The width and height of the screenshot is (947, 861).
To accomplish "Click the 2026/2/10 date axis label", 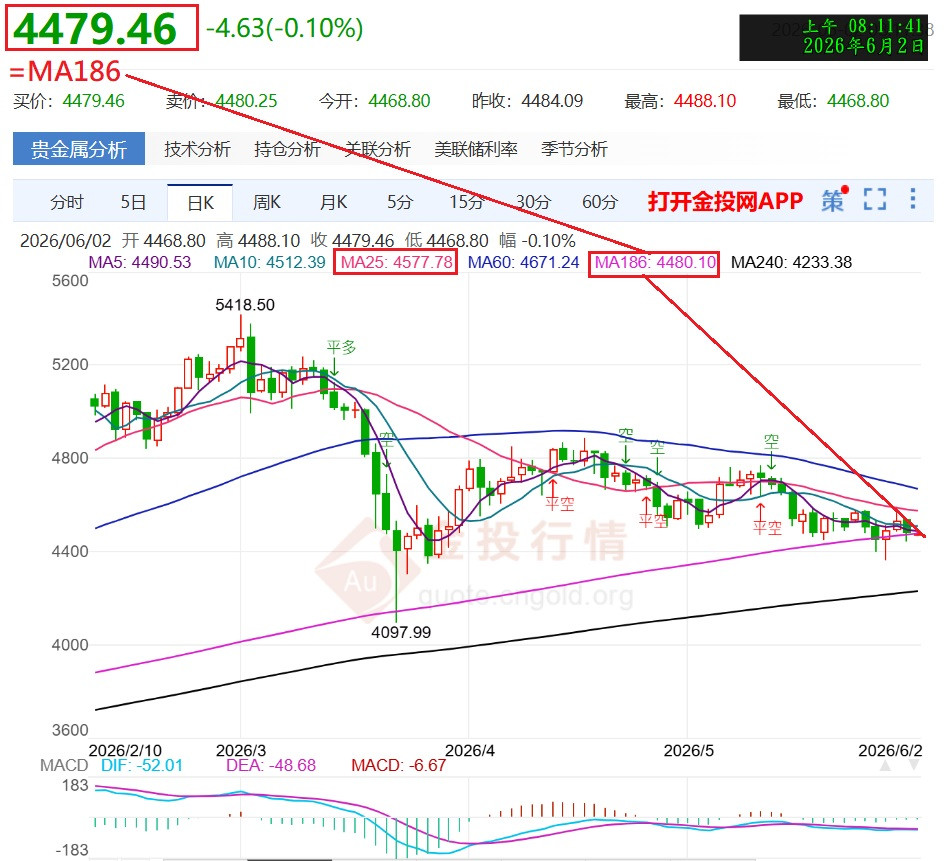I will (x=125, y=751).
